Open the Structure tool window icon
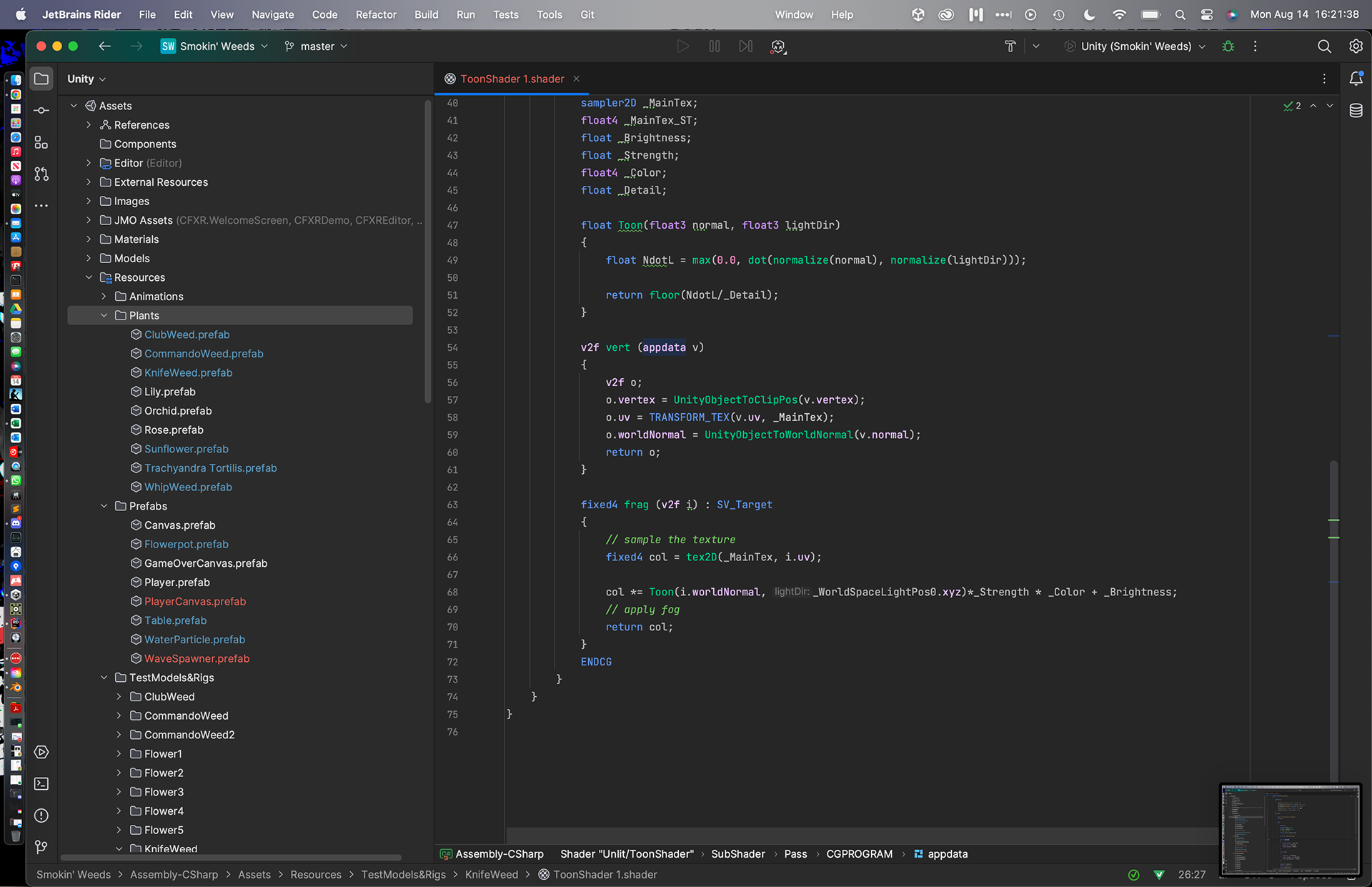Screen dimensions: 1372x887 [41, 142]
